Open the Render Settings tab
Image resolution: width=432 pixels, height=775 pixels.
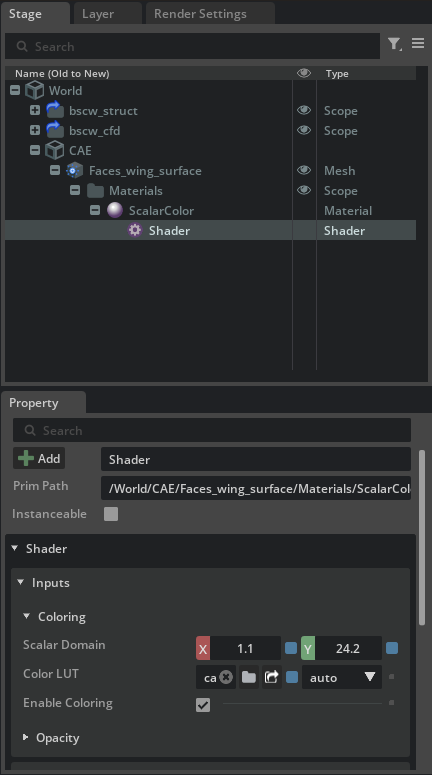(x=200, y=14)
